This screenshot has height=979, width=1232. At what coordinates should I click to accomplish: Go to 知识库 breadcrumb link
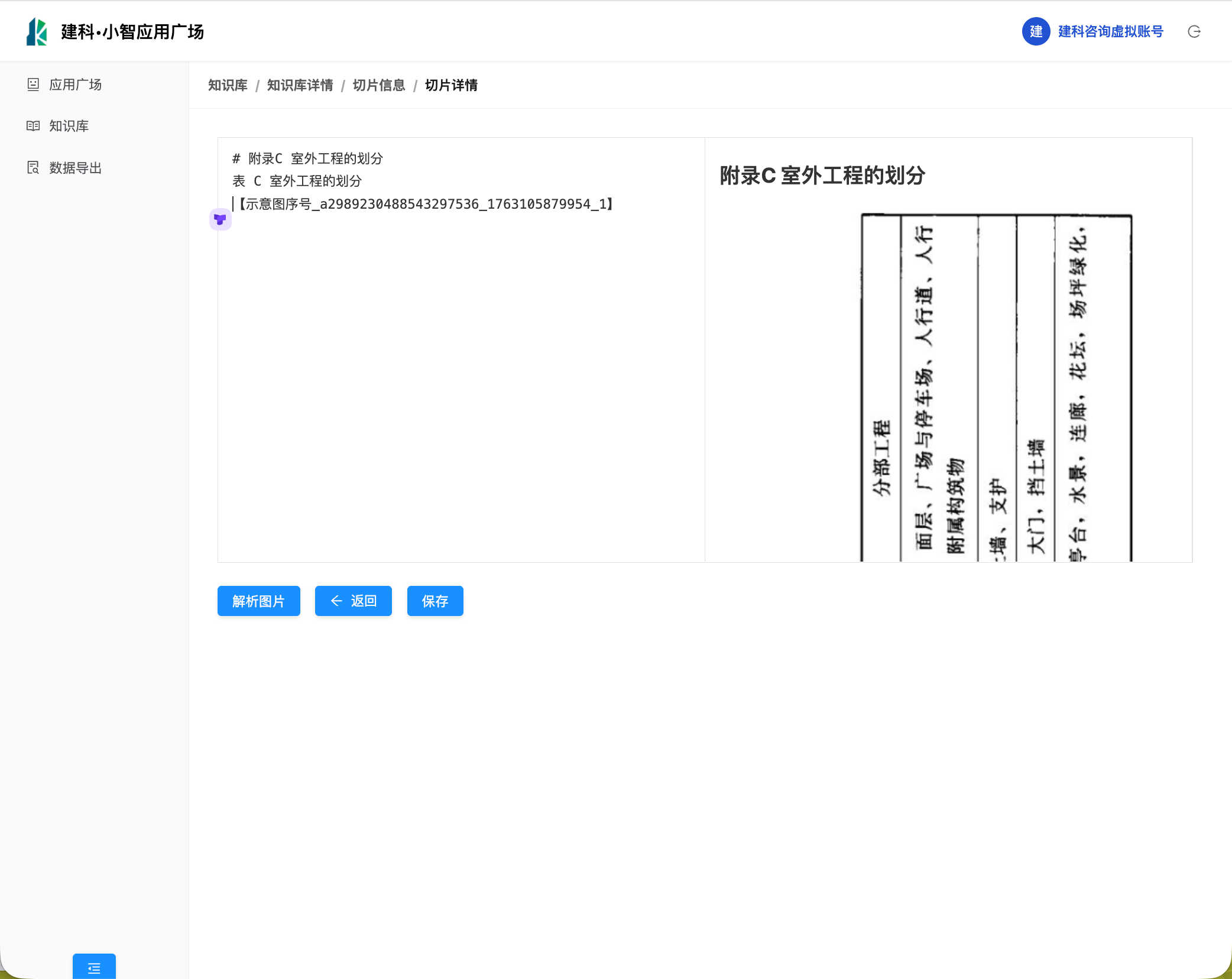(228, 85)
